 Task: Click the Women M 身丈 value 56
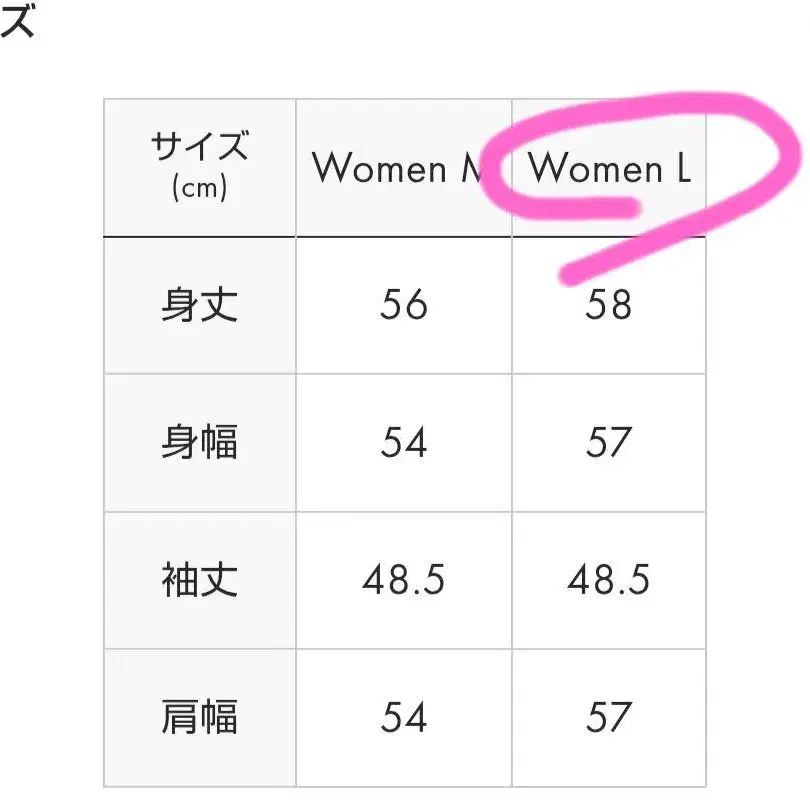coord(403,305)
